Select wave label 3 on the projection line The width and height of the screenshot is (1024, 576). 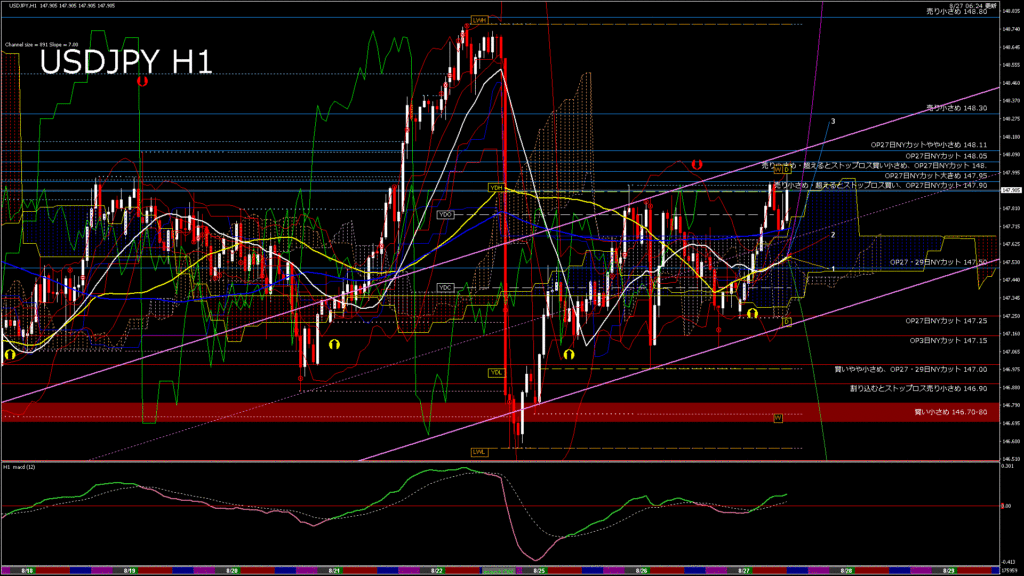click(x=834, y=120)
